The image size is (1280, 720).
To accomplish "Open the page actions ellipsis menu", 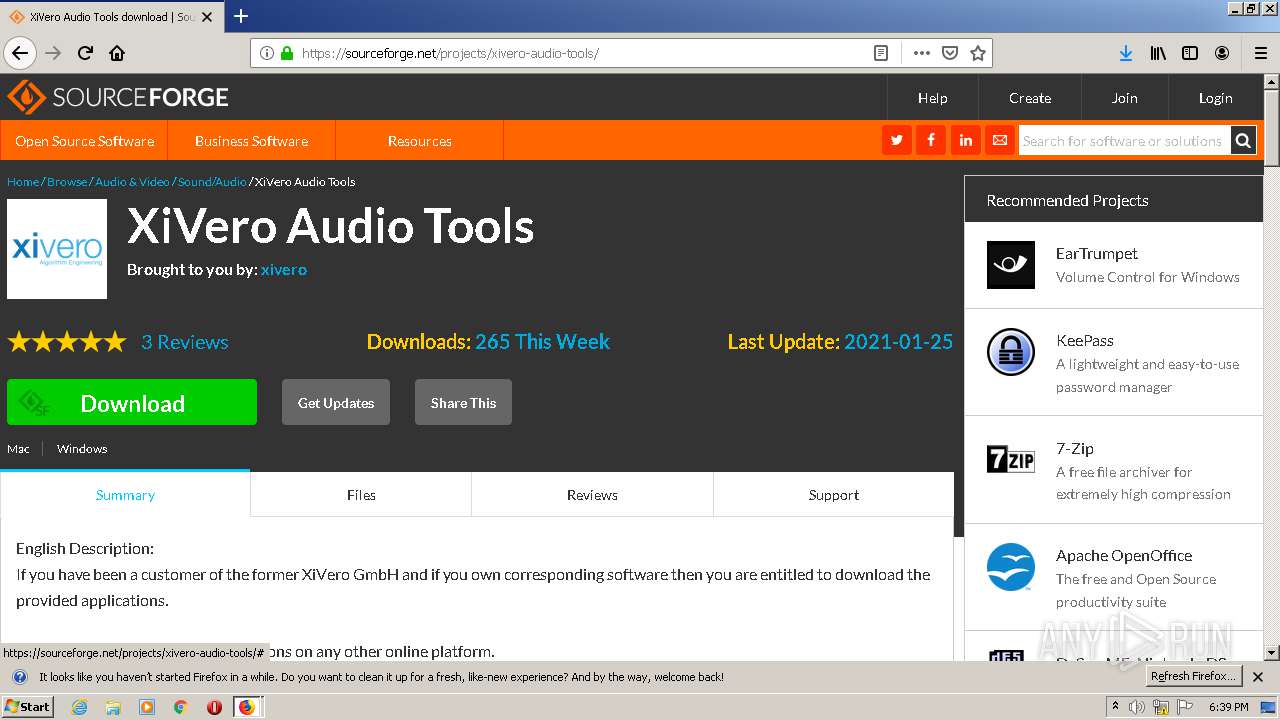I will click(922, 53).
